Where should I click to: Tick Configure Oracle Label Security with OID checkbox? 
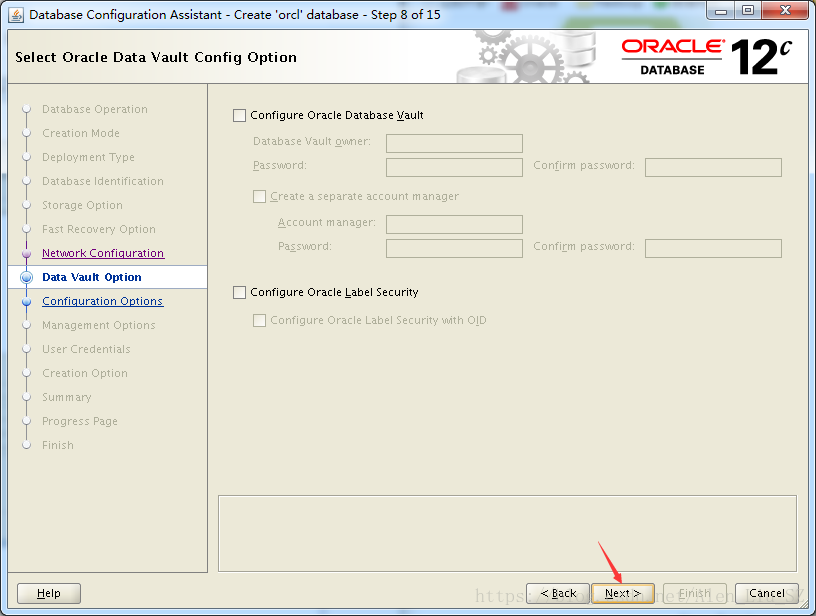[259, 320]
